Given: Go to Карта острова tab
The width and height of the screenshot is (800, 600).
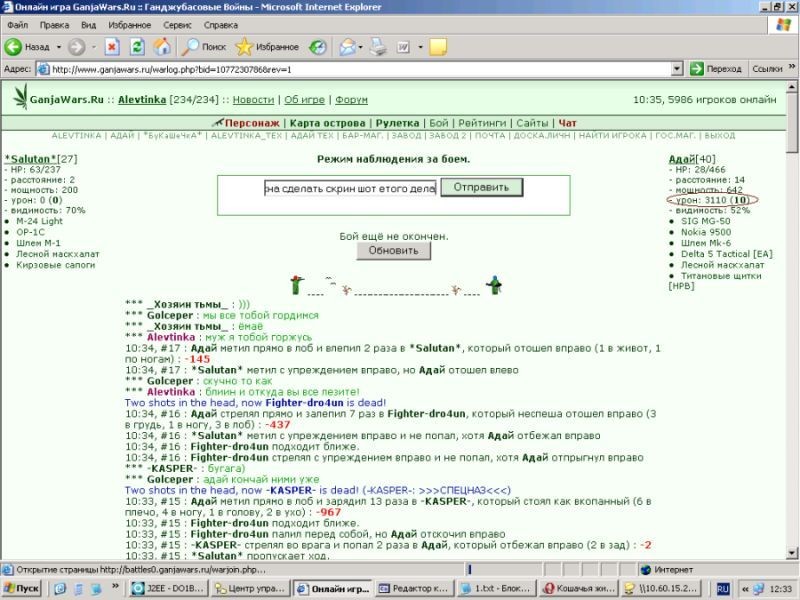Looking at the screenshot, I should click(328, 123).
